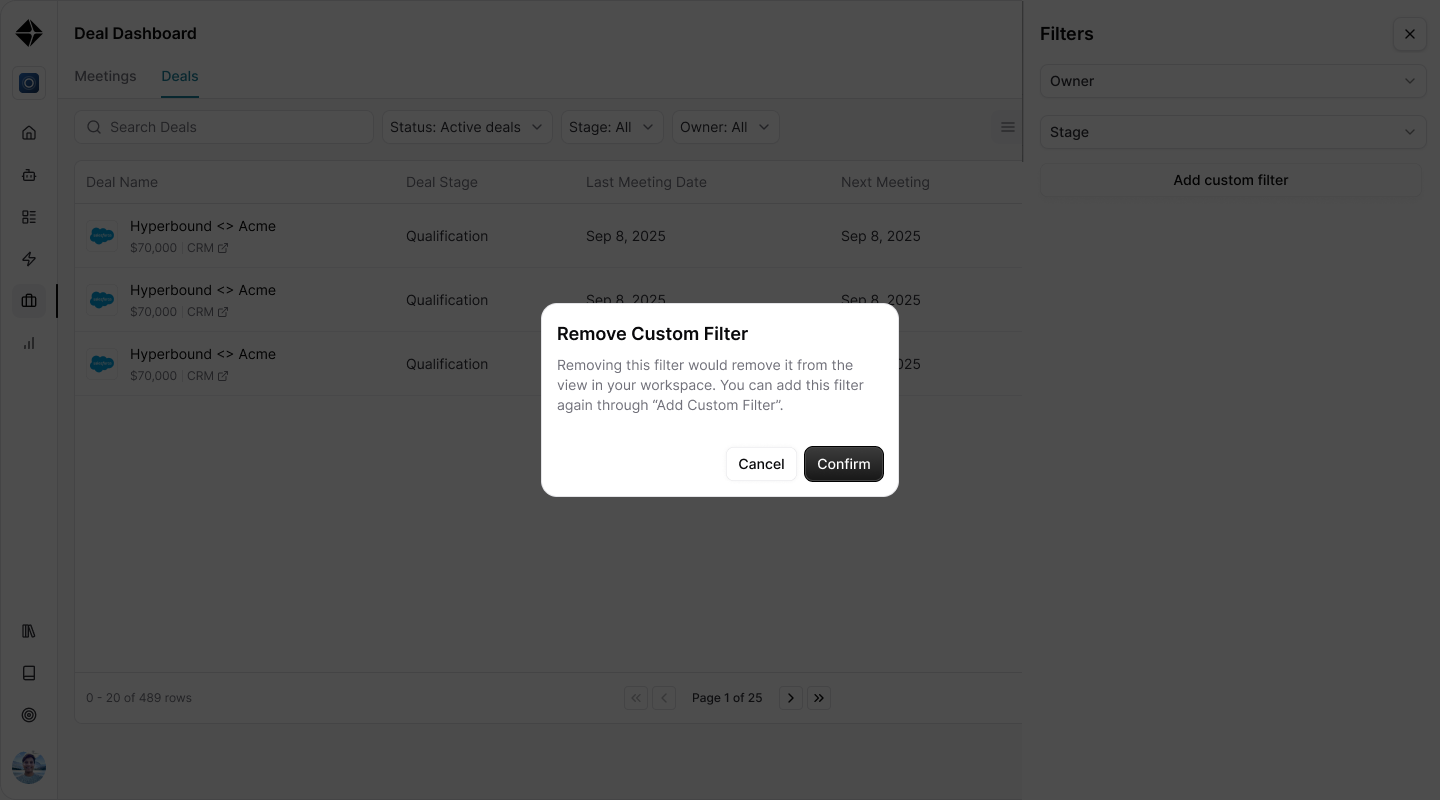Viewport: 1440px width, 800px height.
Task: Expand the Stage: All dropdown
Action: coord(612,127)
